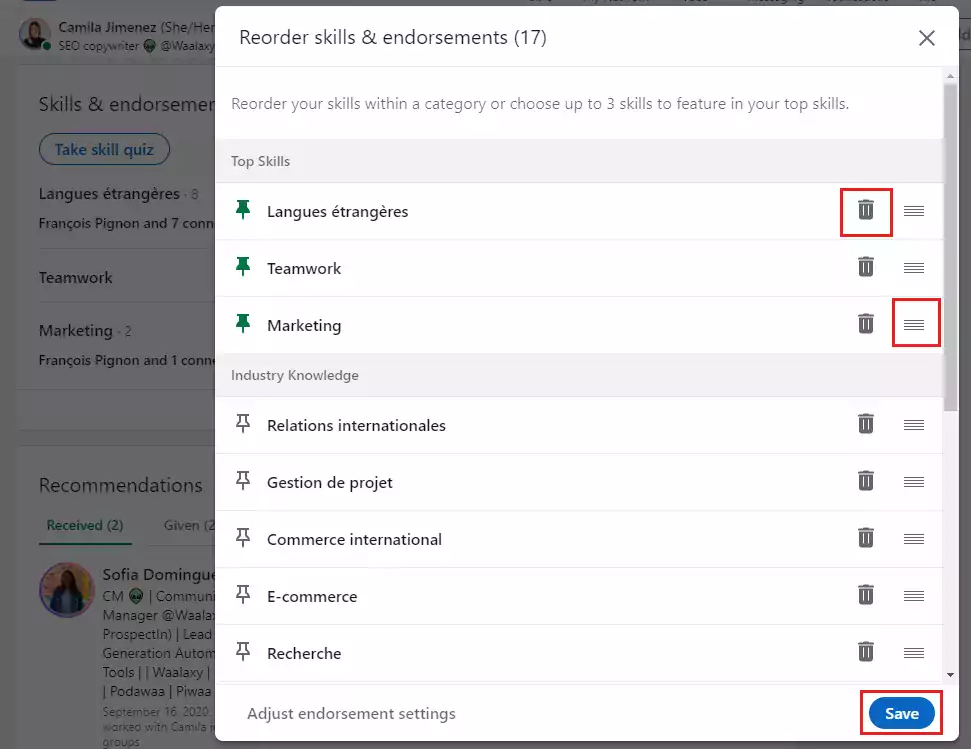971x749 pixels.
Task: Unpin Marketing from Top Skills
Action: tap(241, 325)
